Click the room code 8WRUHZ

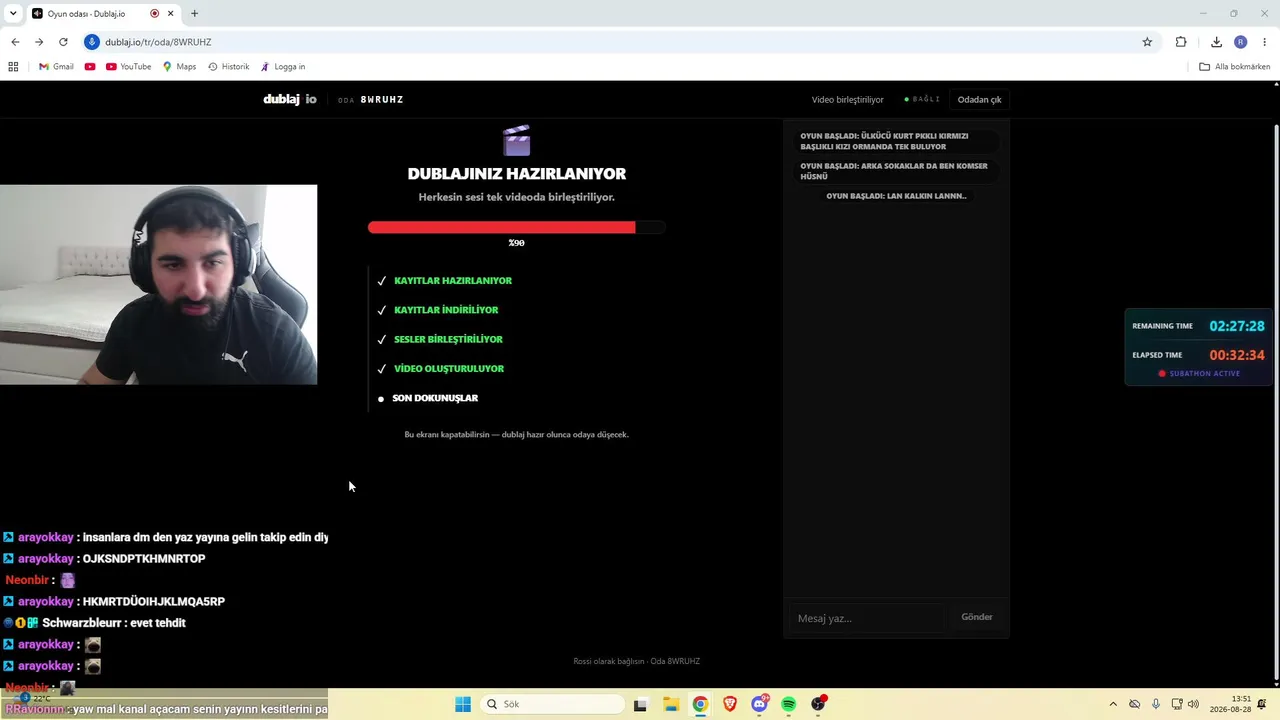[x=382, y=100]
